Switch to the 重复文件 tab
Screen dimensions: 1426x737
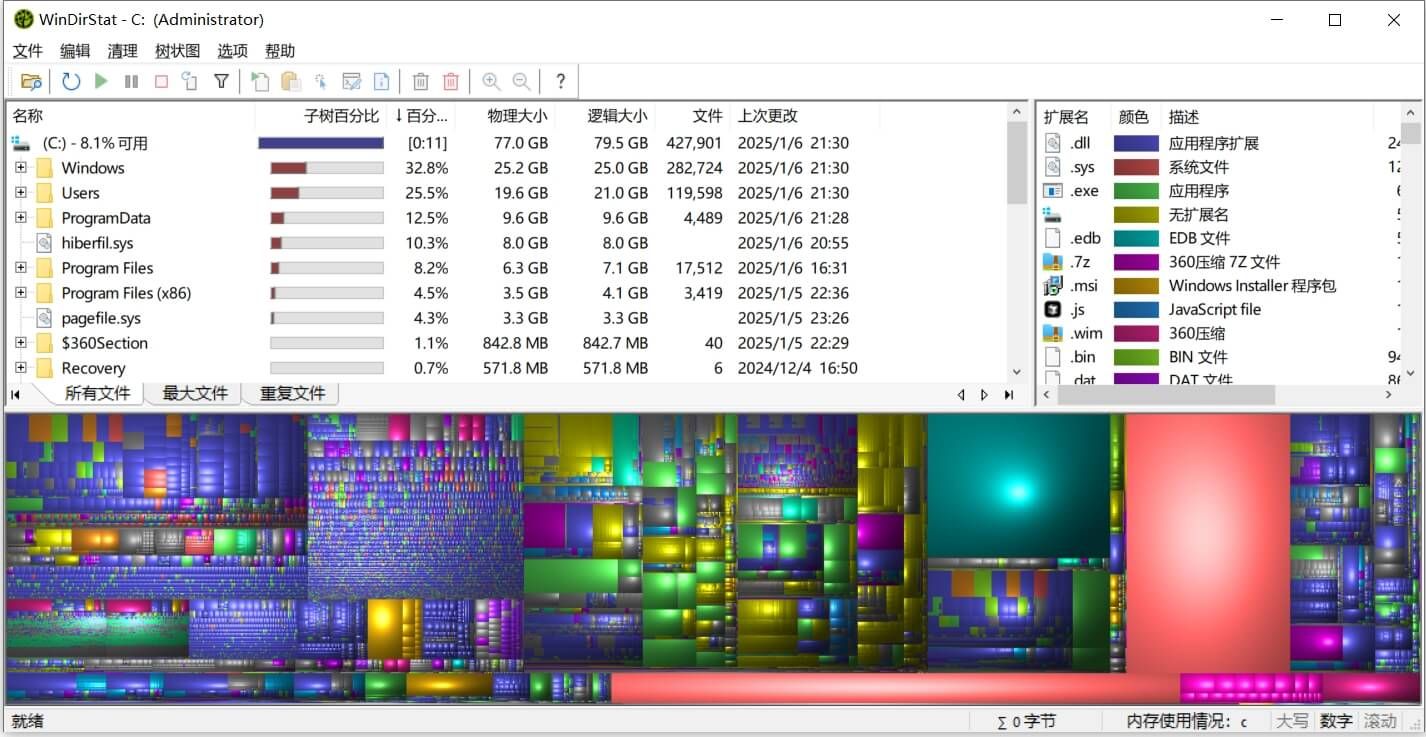[292, 394]
